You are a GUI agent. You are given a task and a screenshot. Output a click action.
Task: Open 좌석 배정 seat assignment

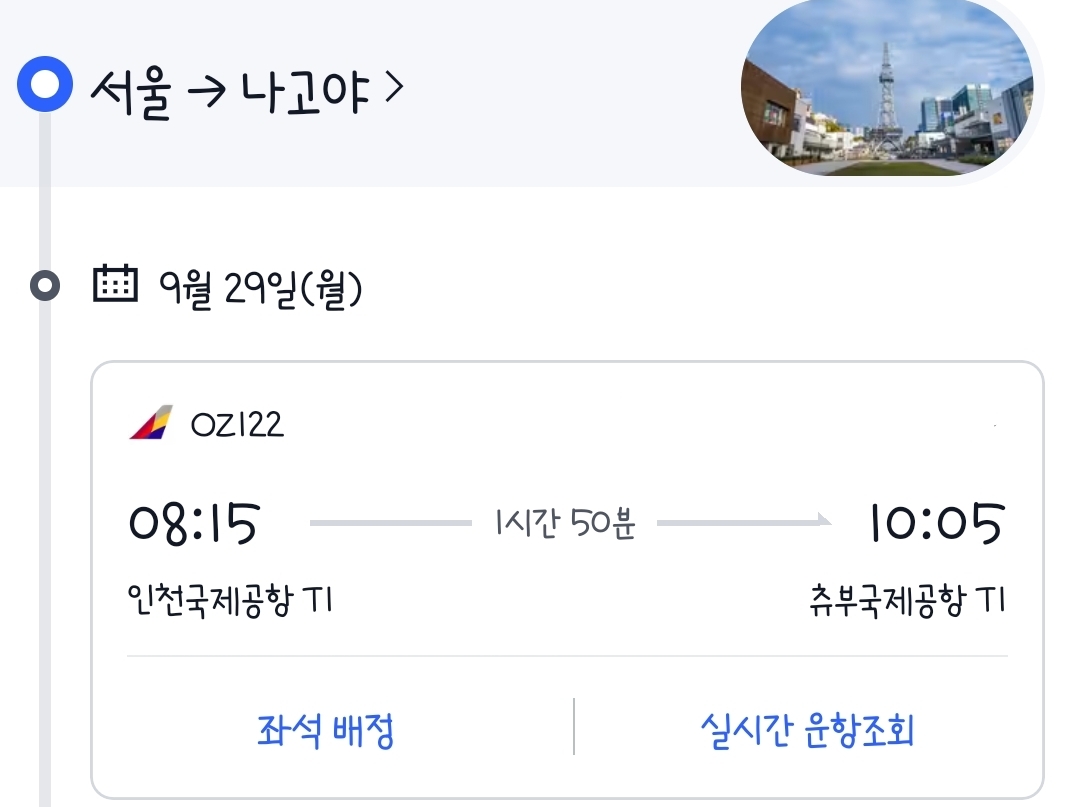(325, 730)
